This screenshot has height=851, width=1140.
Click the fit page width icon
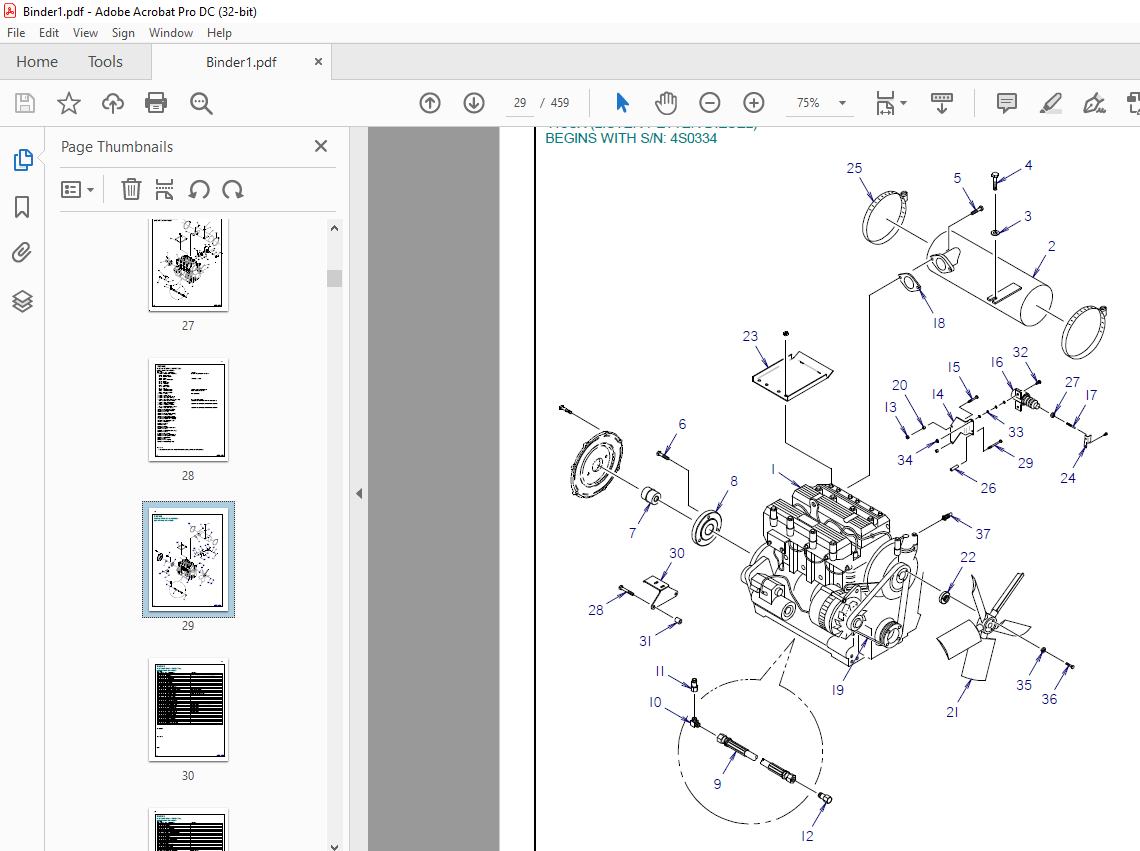[x=885, y=103]
